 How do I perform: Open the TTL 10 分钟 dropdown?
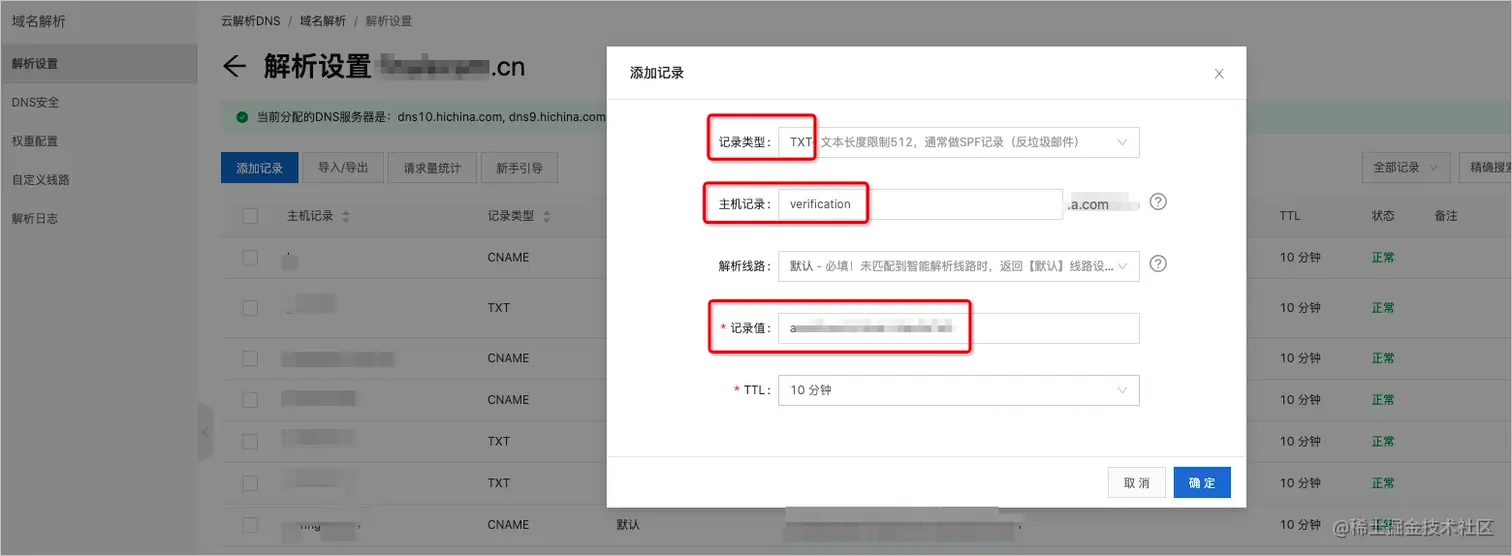pos(958,390)
